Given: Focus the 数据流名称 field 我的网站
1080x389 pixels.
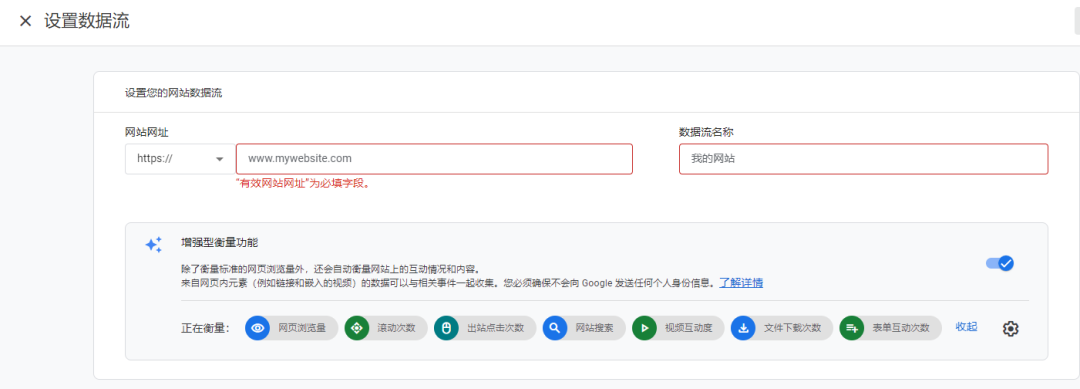Looking at the screenshot, I should click(x=864, y=158).
